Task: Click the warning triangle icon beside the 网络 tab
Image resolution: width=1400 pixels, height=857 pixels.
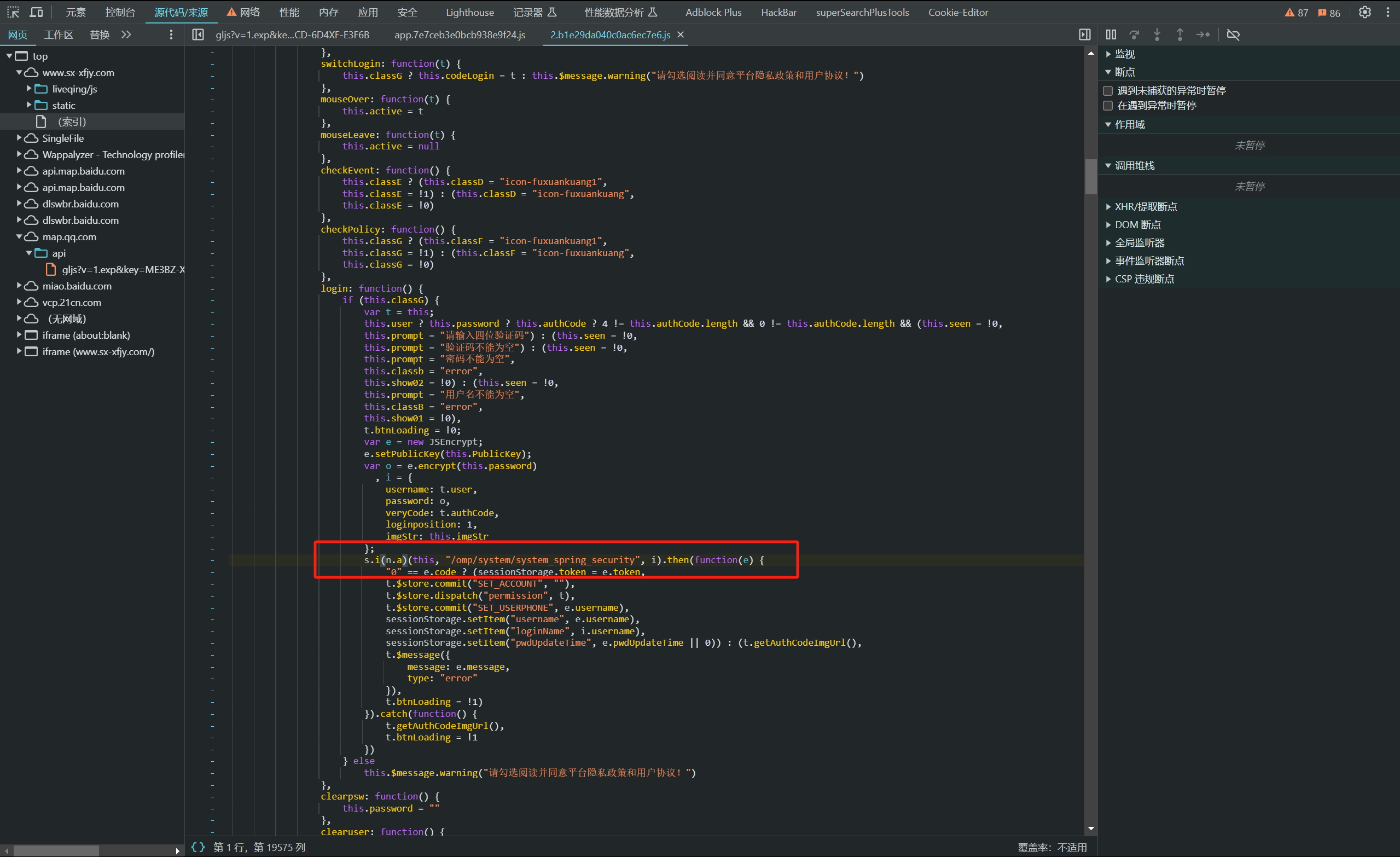Action: coord(231,12)
